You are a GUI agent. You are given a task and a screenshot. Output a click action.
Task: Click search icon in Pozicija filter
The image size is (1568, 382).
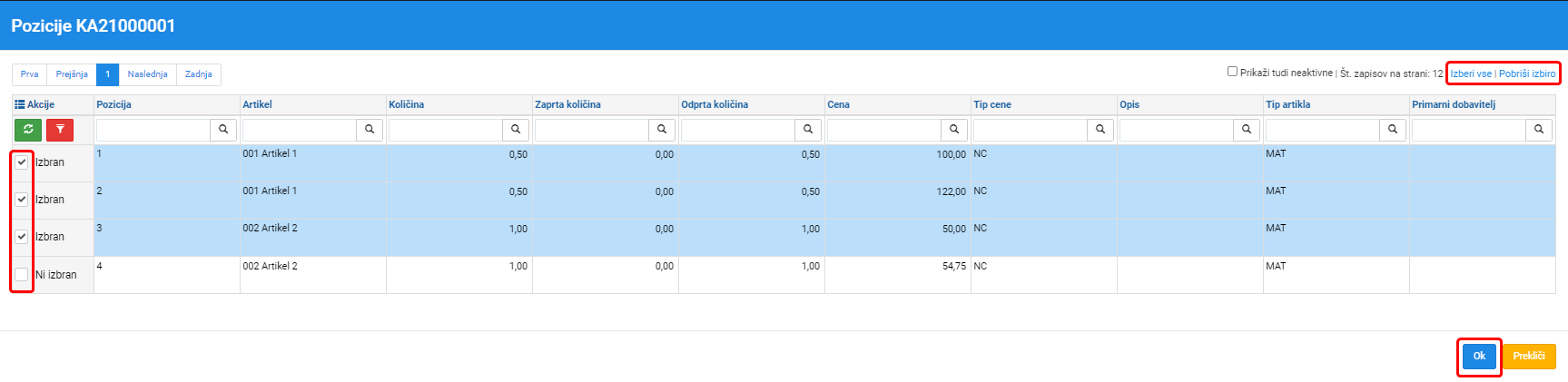point(223,130)
